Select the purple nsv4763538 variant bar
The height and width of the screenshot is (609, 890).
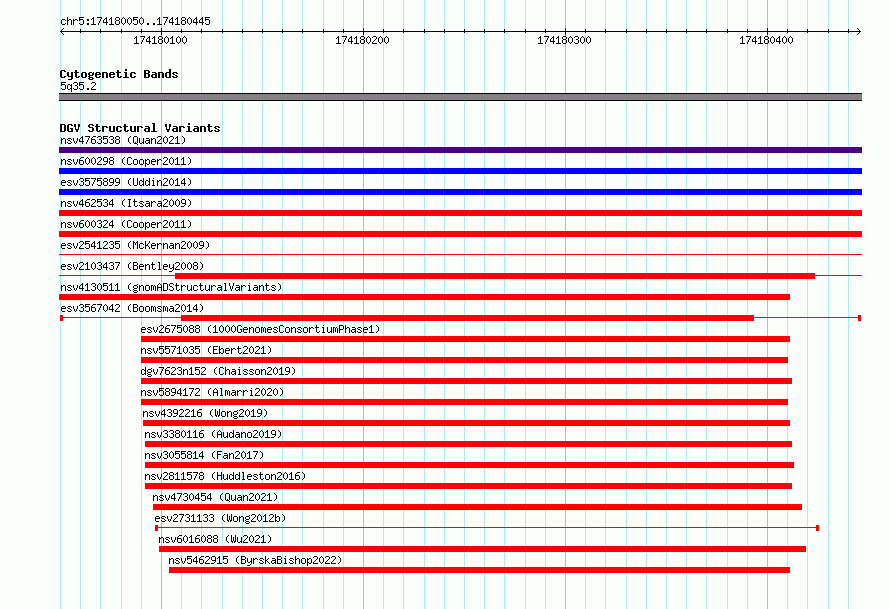460,150
